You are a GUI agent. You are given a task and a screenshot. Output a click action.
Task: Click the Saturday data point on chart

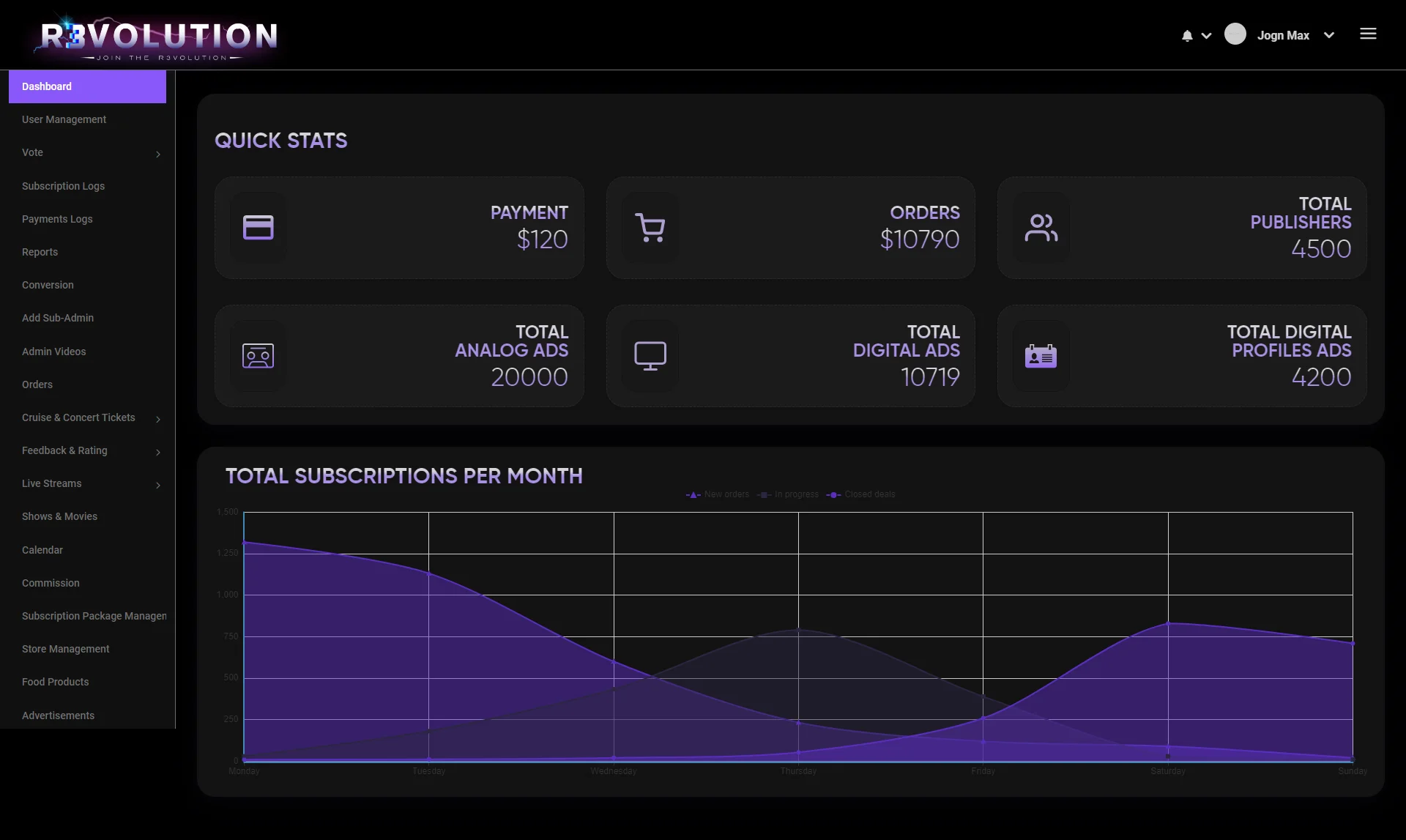(x=1168, y=623)
